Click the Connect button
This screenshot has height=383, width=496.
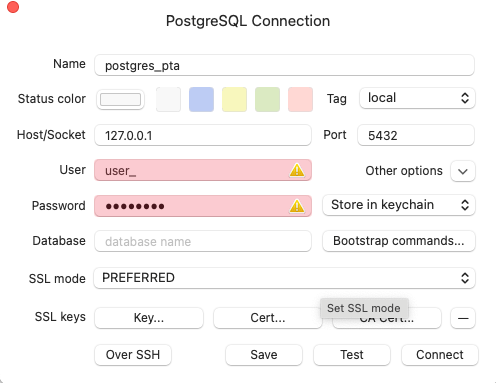point(440,355)
